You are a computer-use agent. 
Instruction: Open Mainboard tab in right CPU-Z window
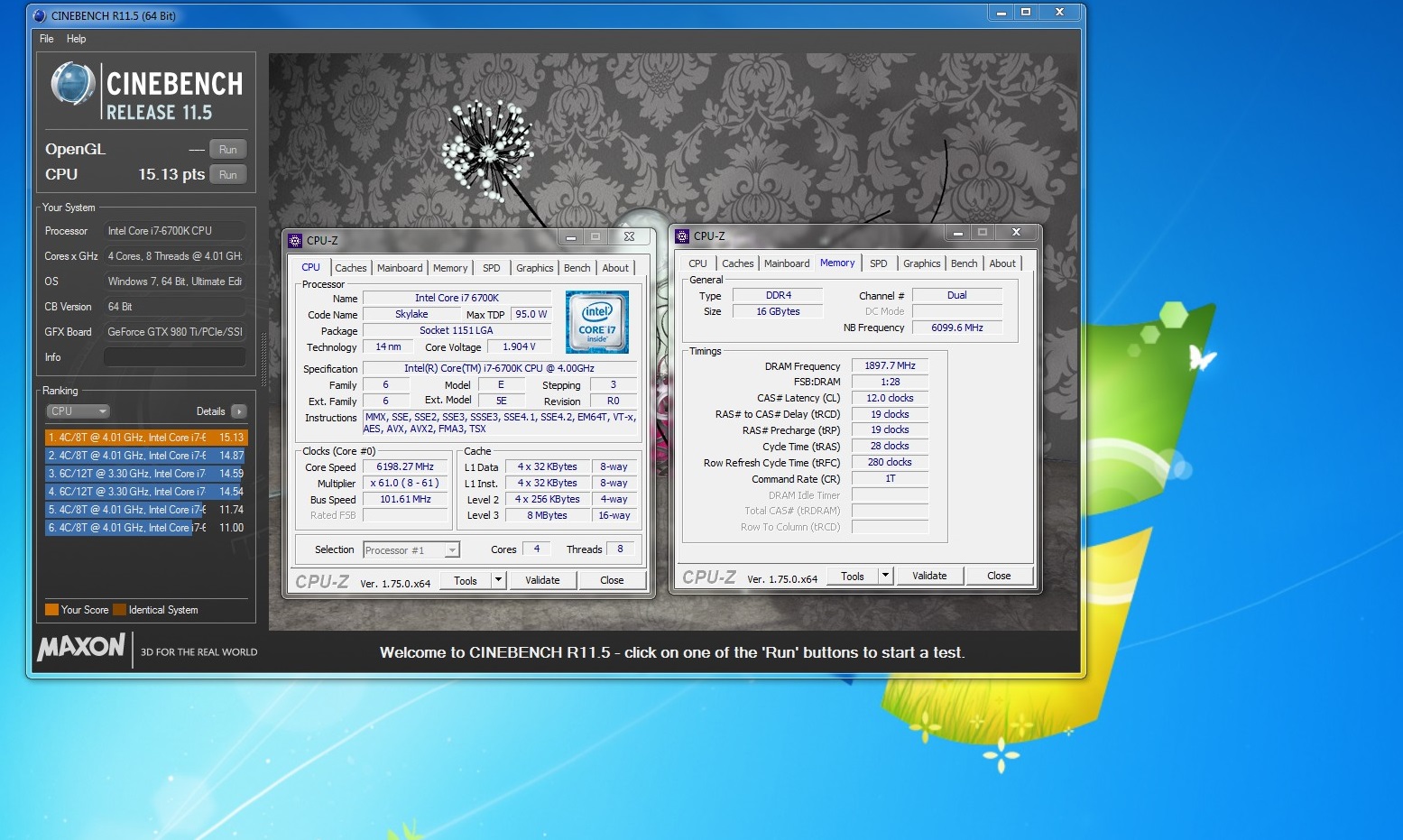coord(787,263)
